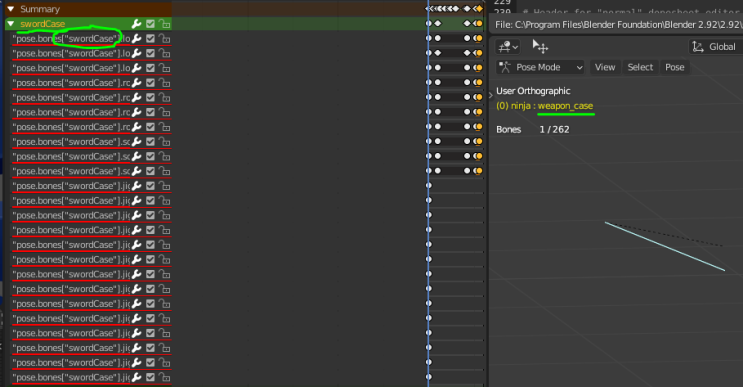Select the swordCase group name
Screen dimensions: 743x387
tap(43, 24)
